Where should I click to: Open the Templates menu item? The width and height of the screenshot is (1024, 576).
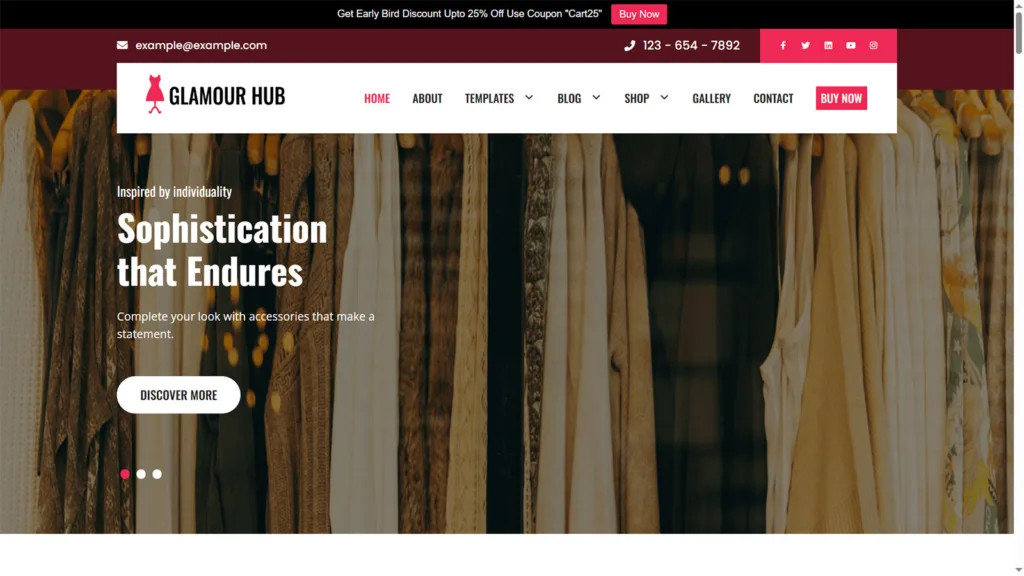tap(489, 98)
